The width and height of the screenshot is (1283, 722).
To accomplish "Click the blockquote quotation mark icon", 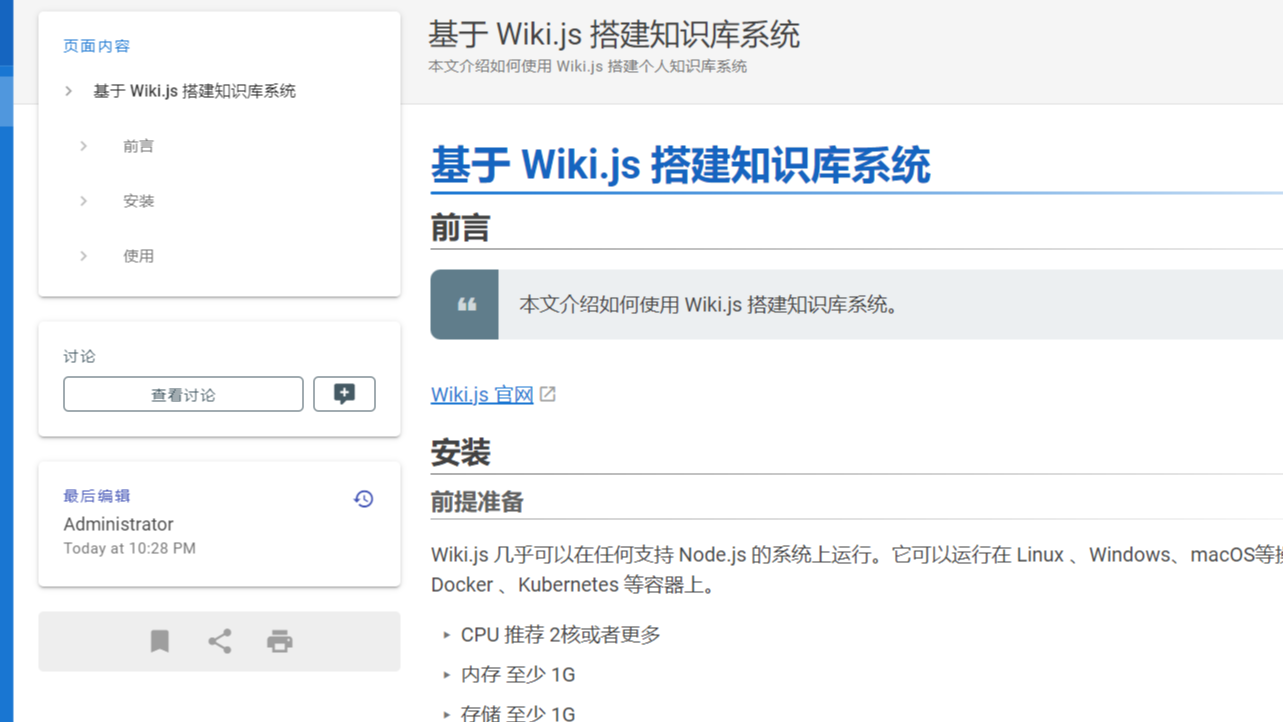I will [466, 304].
